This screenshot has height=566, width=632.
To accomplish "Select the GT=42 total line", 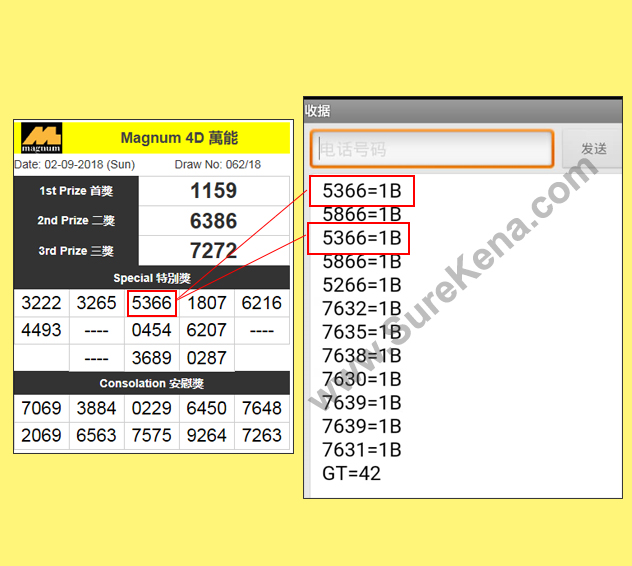I will point(351,473).
